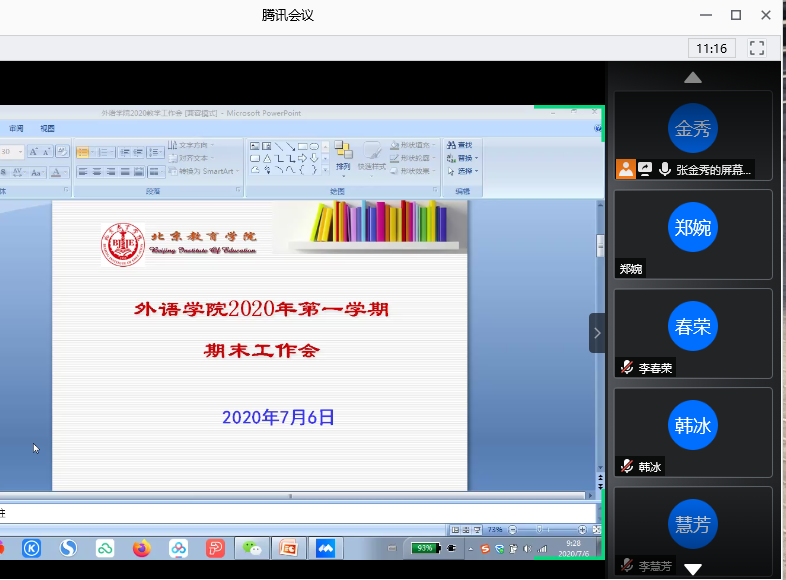This screenshot has width=786, height=580.
Task: Toggle align text left
Action: [83, 172]
